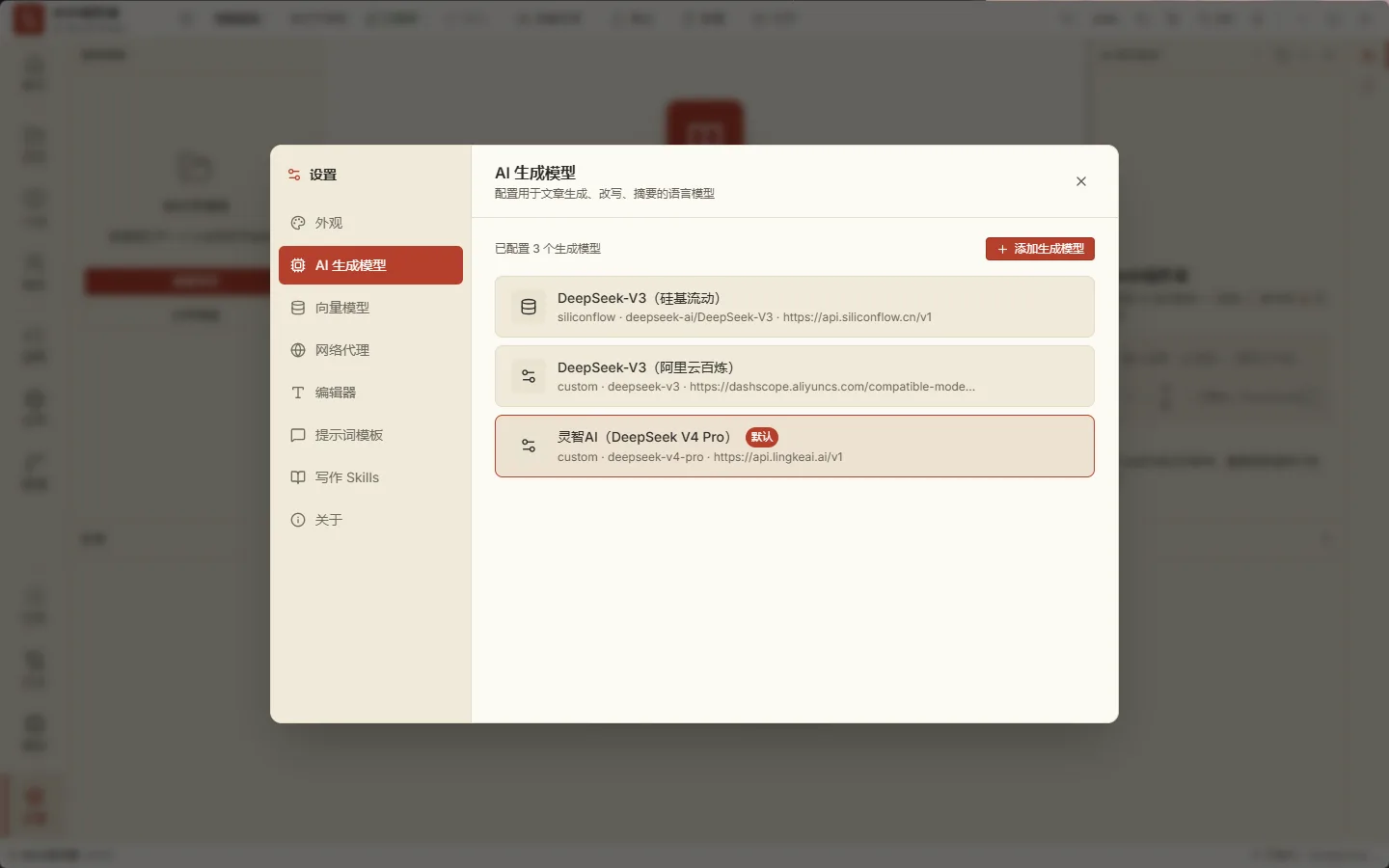Click the chip icon beside AI 生成模型
Viewport: 1389px width, 868px height.
[x=298, y=265]
